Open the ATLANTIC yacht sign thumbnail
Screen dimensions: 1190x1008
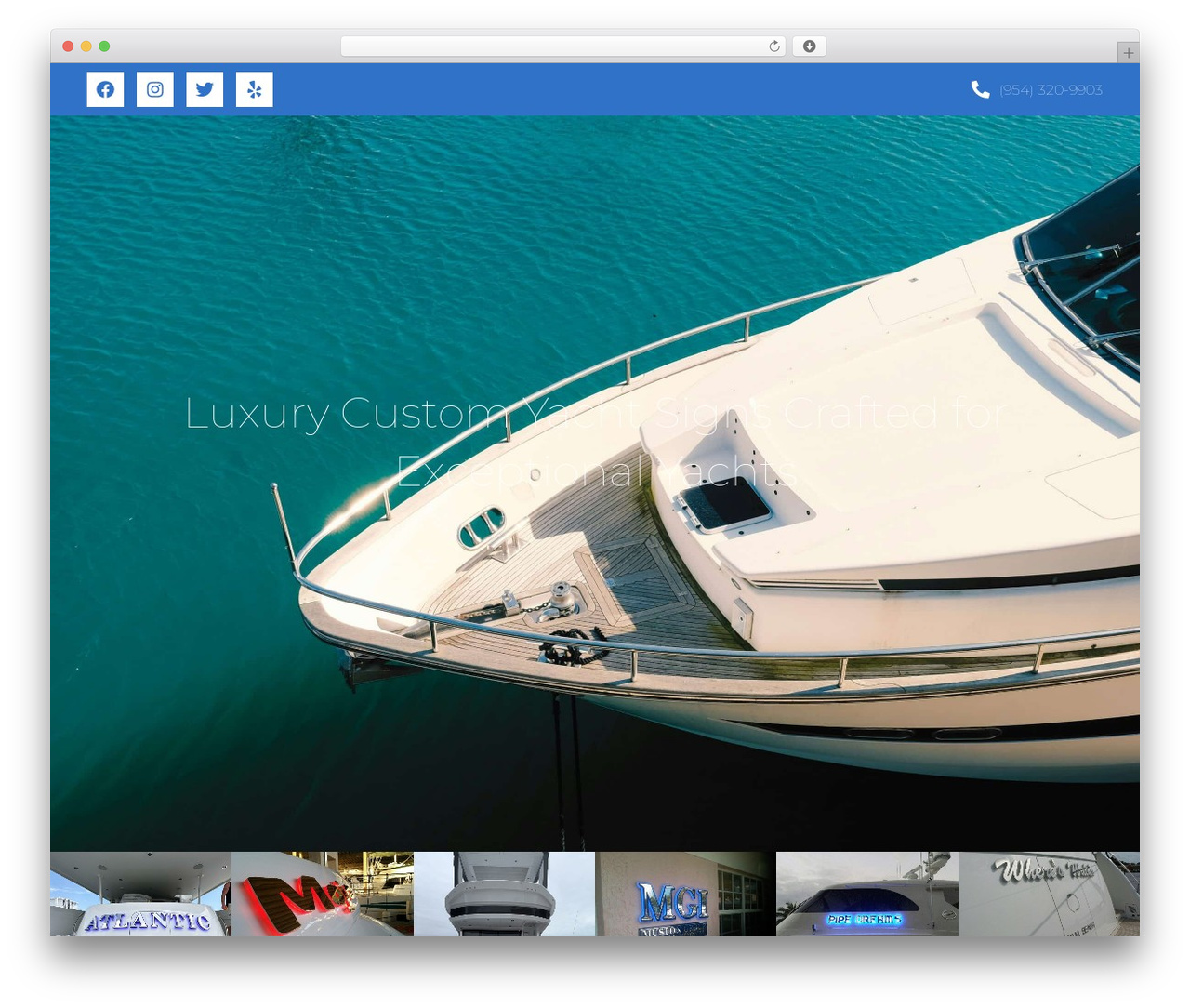pos(140,894)
